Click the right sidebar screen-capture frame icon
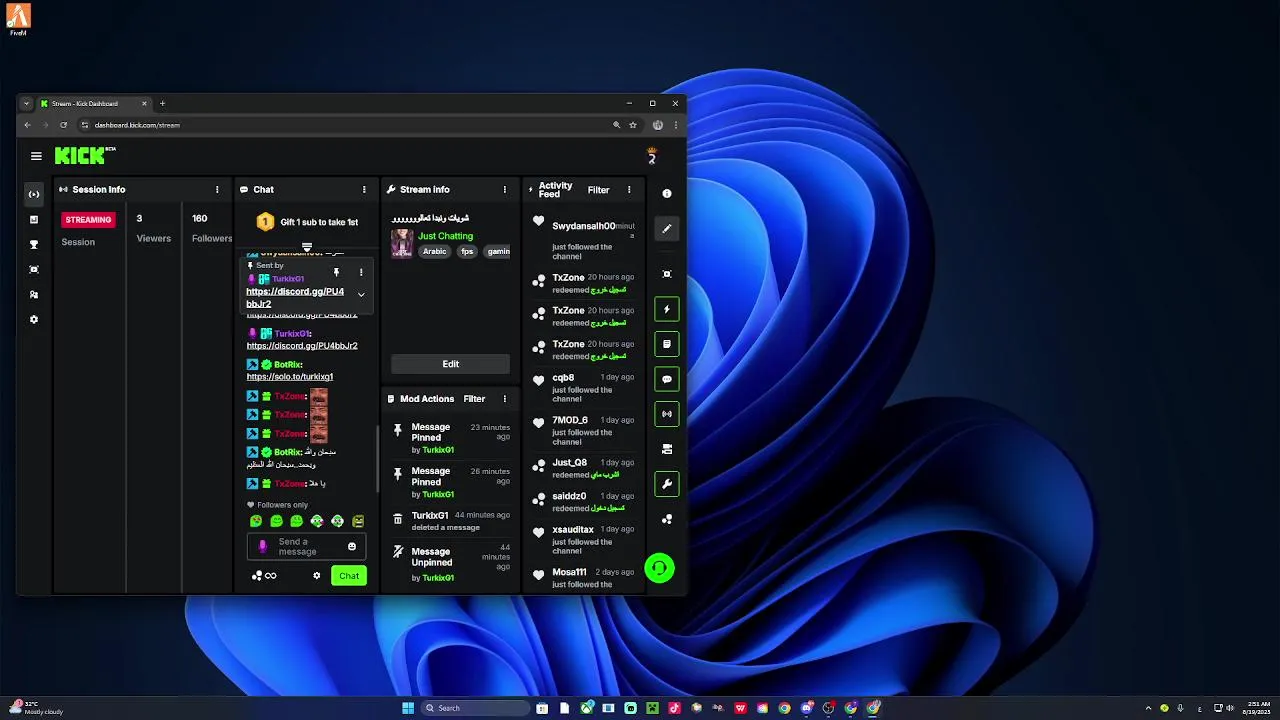1280x720 pixels. [x=667, y=274]
